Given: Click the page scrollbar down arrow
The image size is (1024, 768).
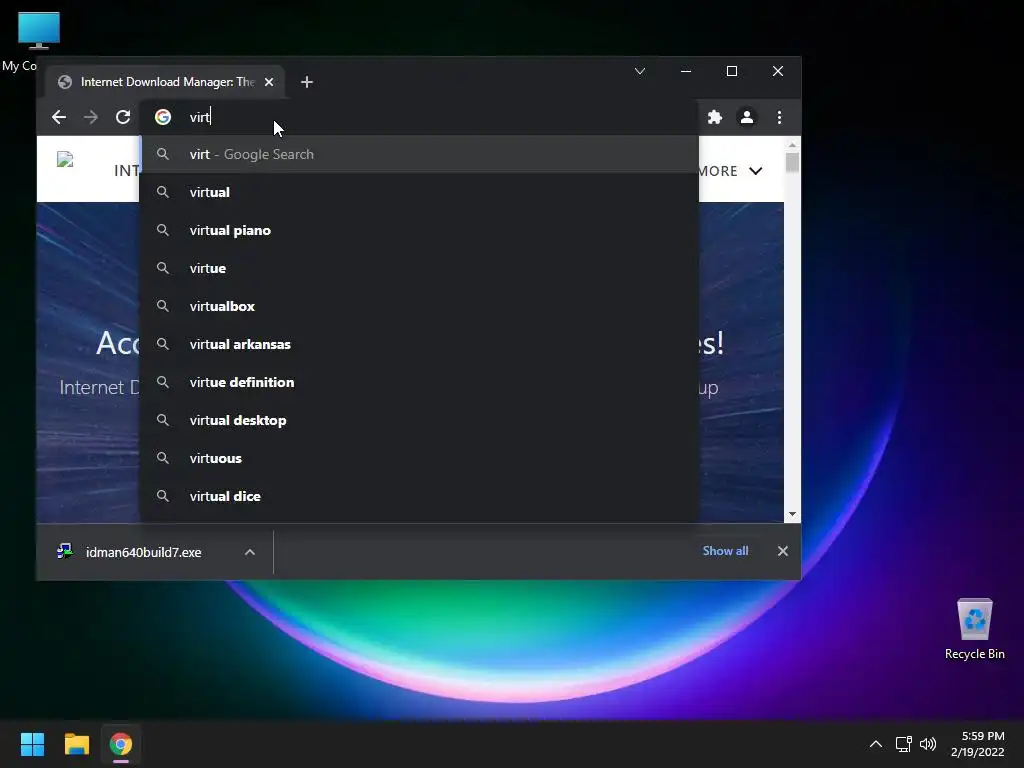Looking at the screenshot, I should click(792, 515).
